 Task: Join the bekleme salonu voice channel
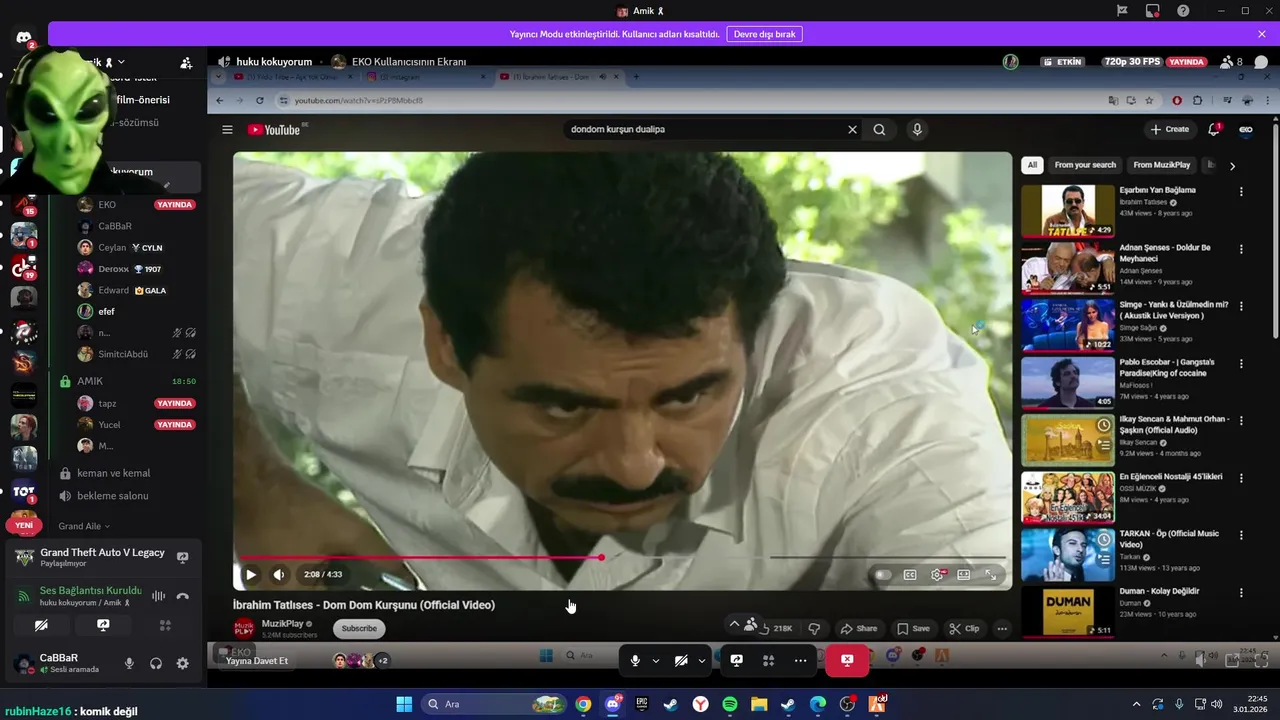(x=113, y=496)
